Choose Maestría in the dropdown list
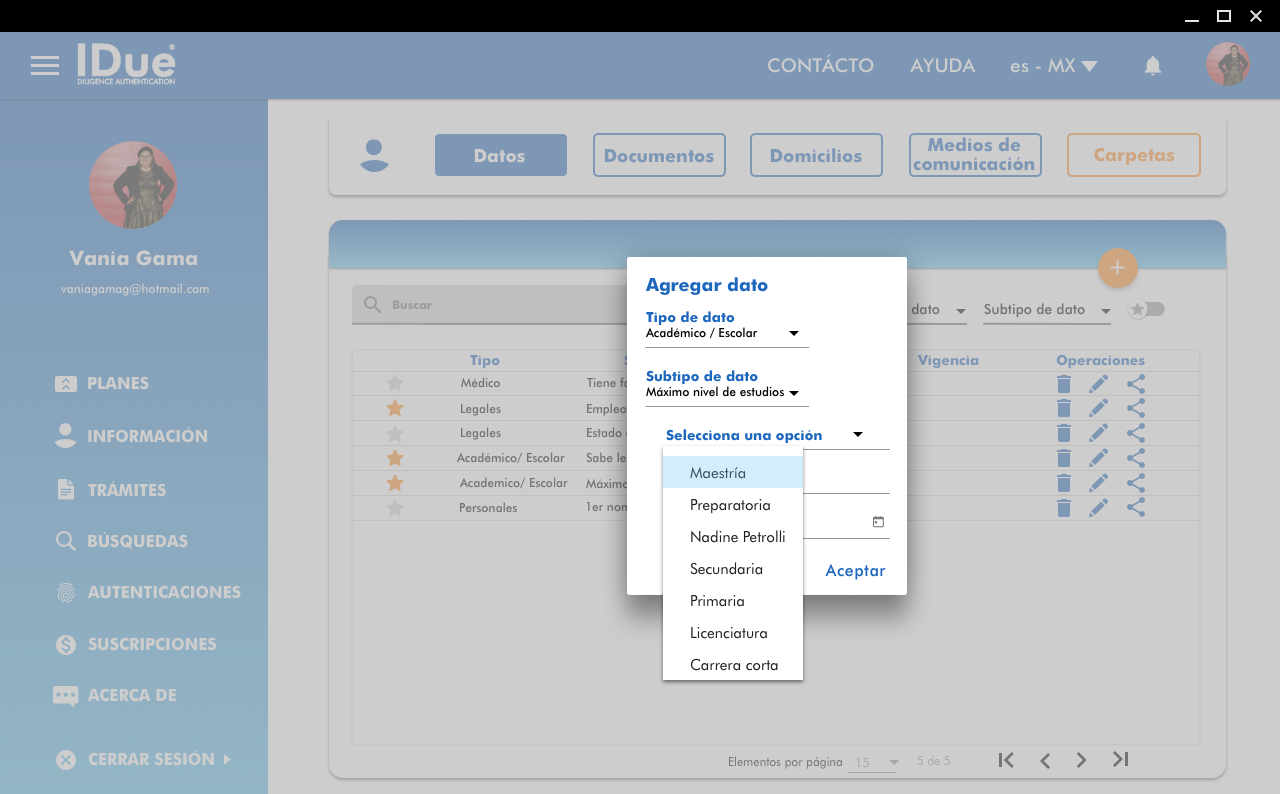Image resolution: width=1280 pixels, height=794 pixels. tap(718, 473)
